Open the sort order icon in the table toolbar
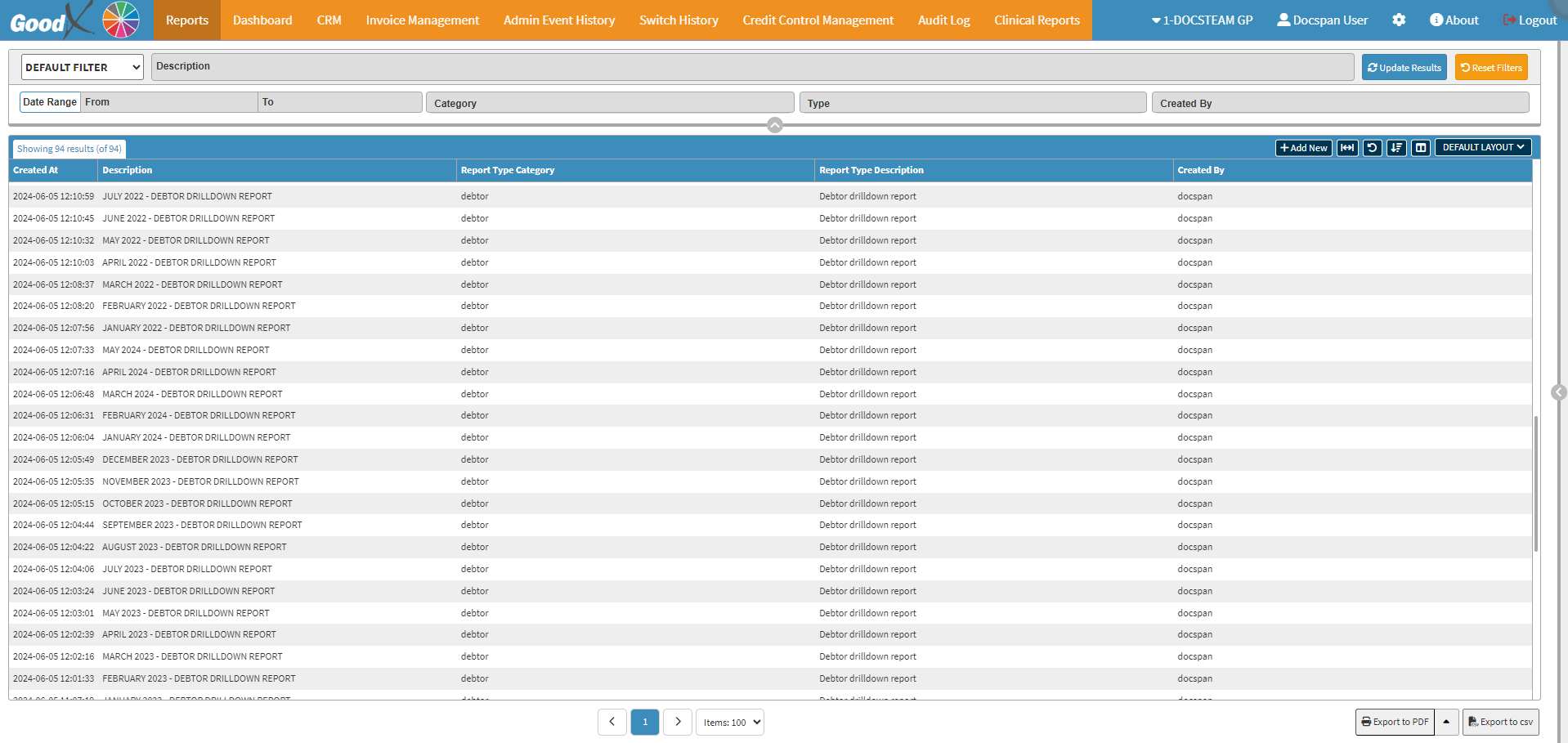 pos(1396,148)
